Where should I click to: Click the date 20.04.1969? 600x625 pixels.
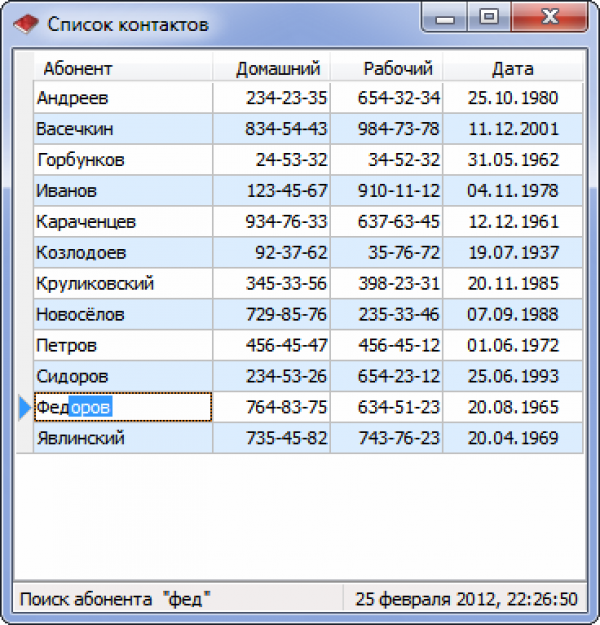(x=513, y=438)
